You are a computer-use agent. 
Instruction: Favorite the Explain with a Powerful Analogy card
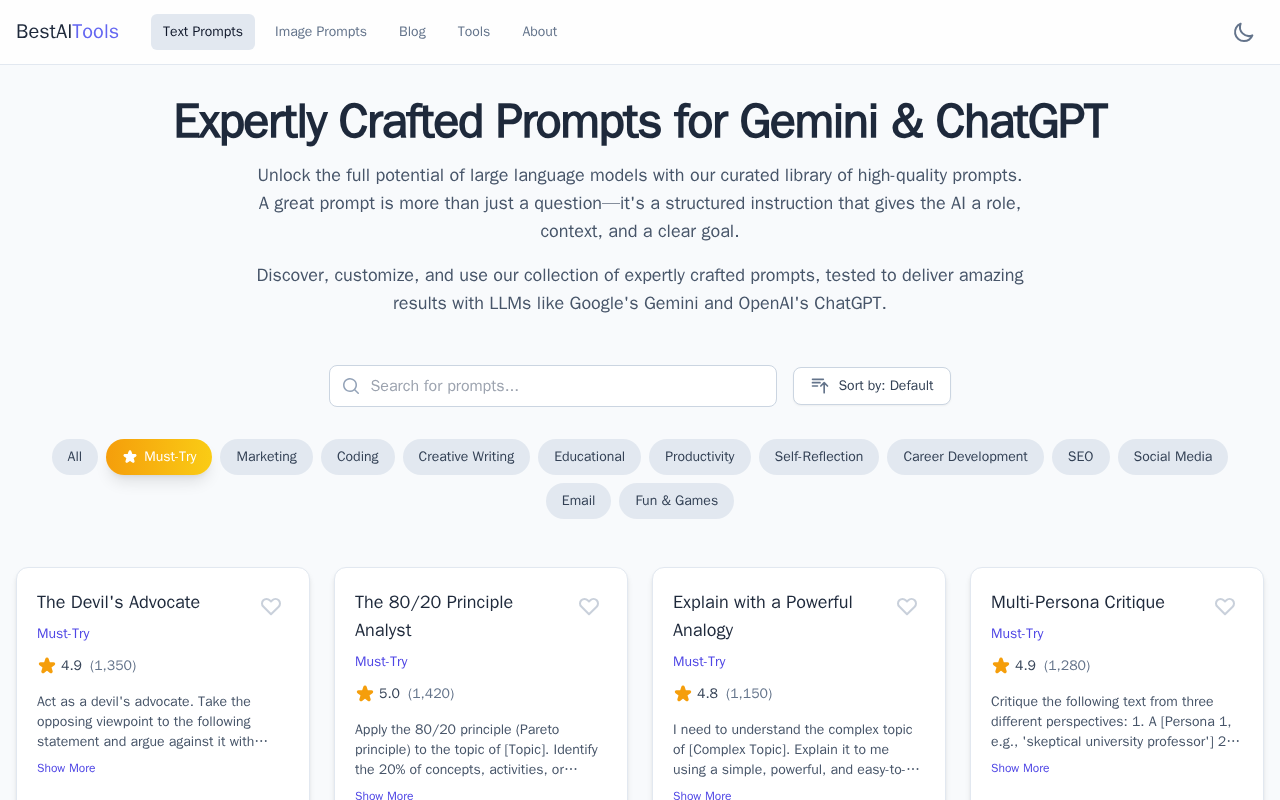coord(907,606)
